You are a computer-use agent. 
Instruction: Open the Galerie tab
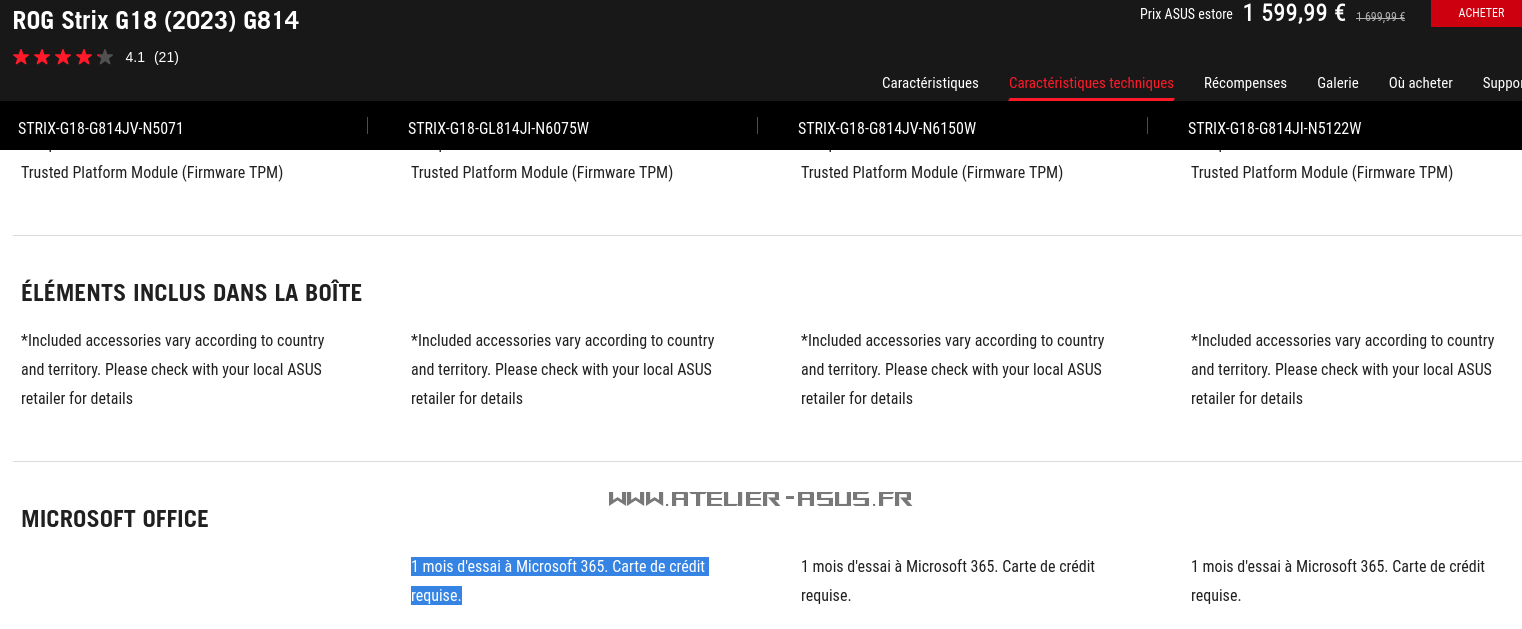[1338, 83]
